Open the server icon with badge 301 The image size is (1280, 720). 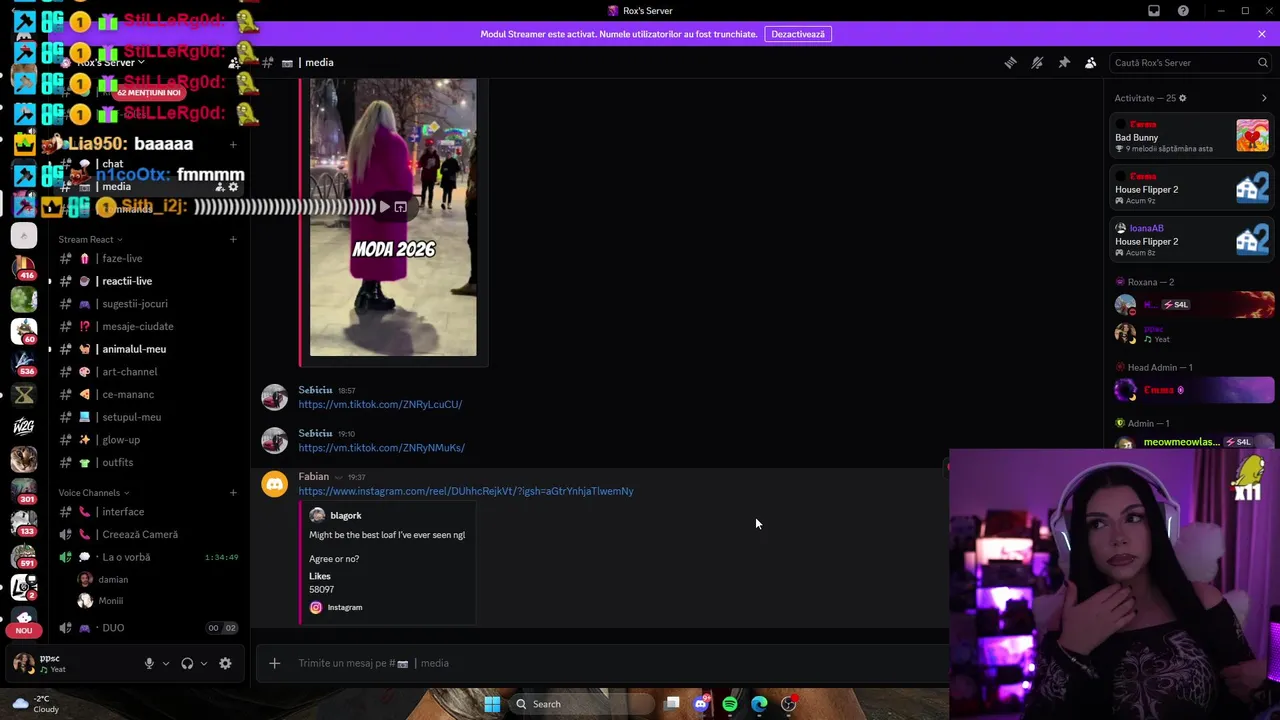coord(24,490)
